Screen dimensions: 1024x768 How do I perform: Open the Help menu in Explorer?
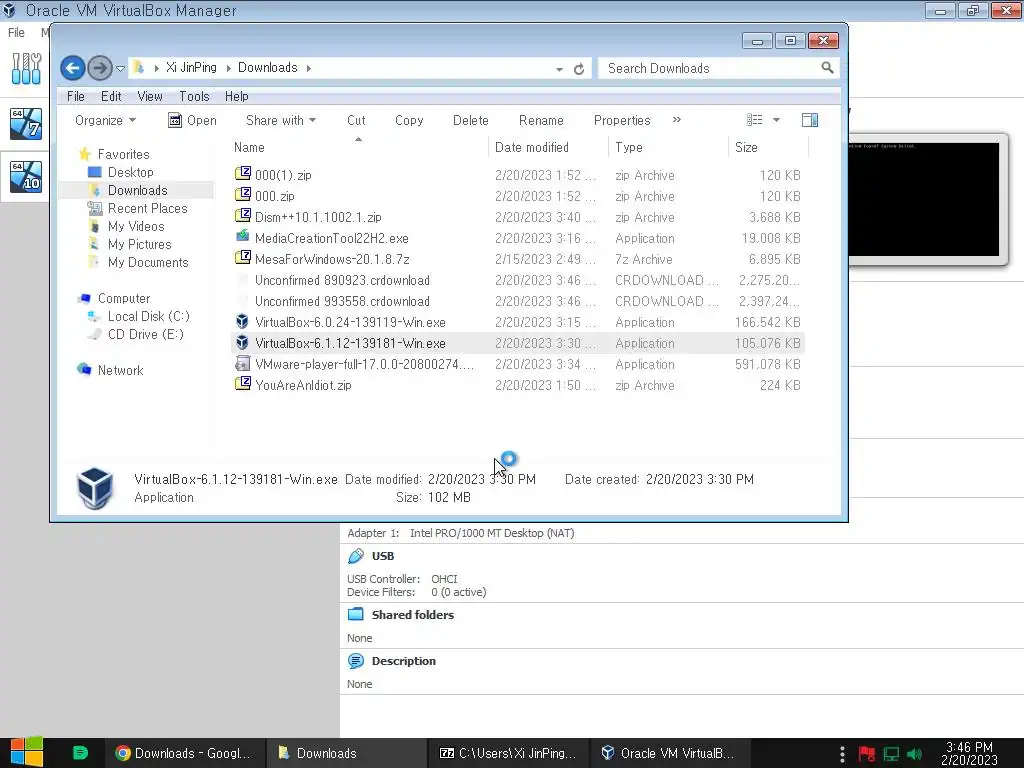[x=236, y=96]
